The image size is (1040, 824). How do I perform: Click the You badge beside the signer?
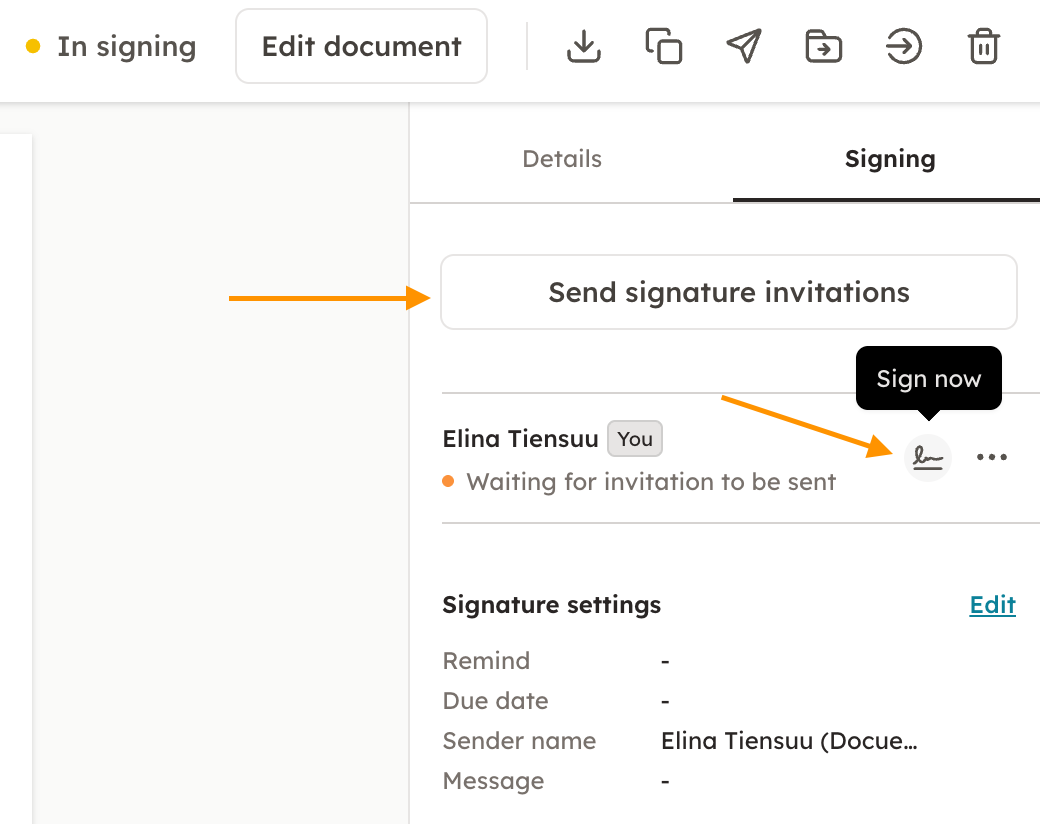click(634, 439)
